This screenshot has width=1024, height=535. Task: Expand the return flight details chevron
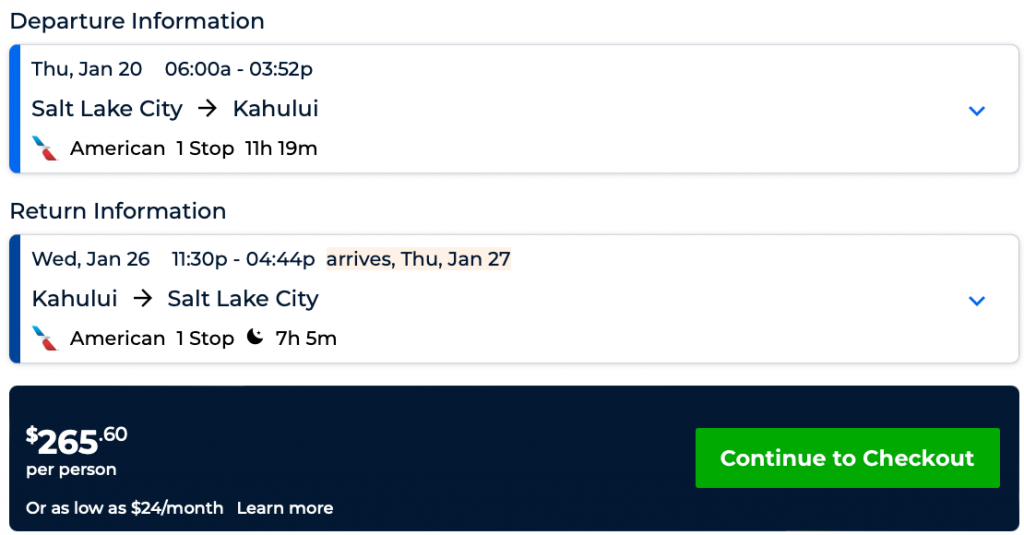click(x=977, y=300)
